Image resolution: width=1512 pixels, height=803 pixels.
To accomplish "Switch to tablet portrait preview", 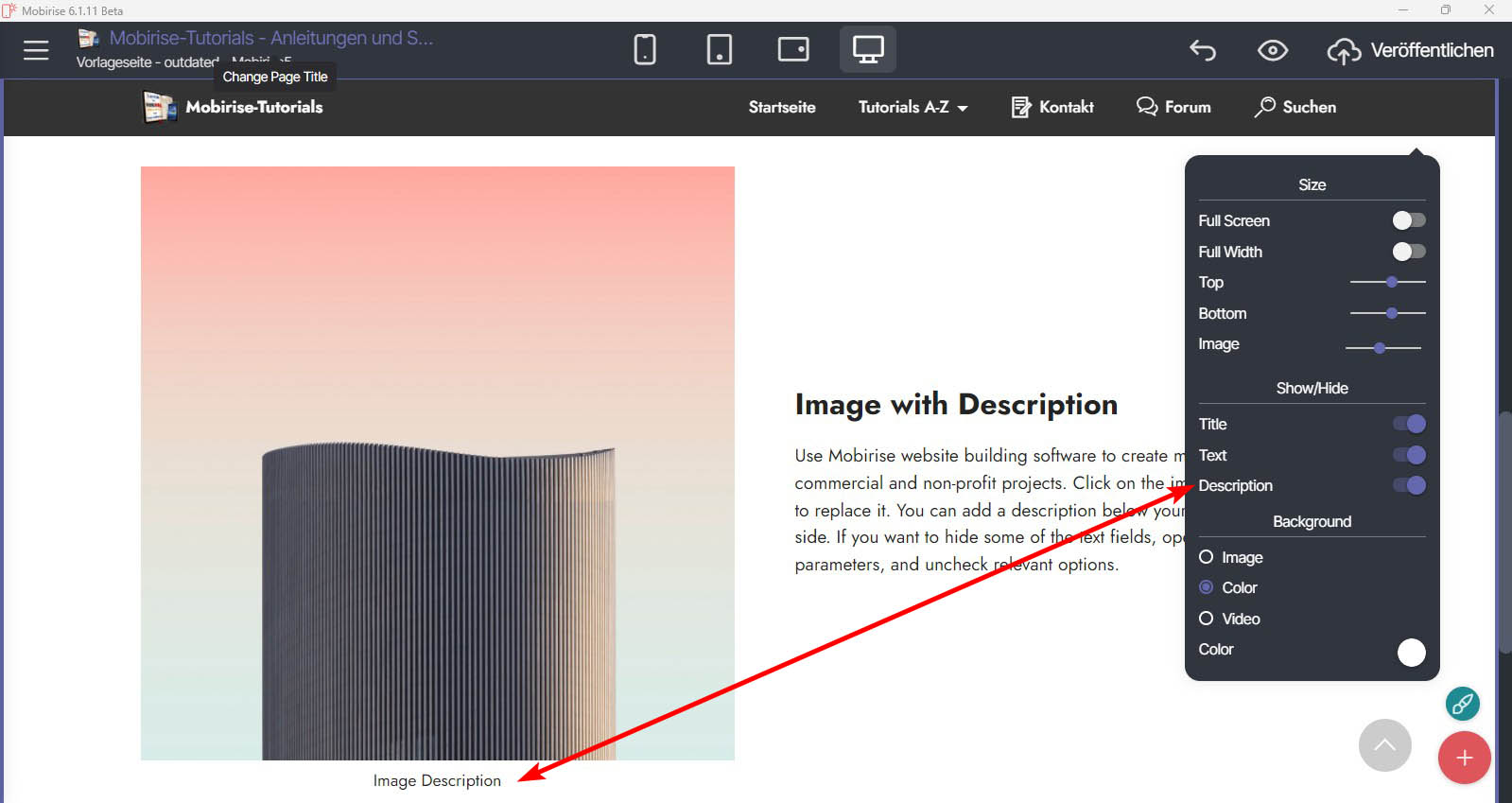I will point(719,49).
